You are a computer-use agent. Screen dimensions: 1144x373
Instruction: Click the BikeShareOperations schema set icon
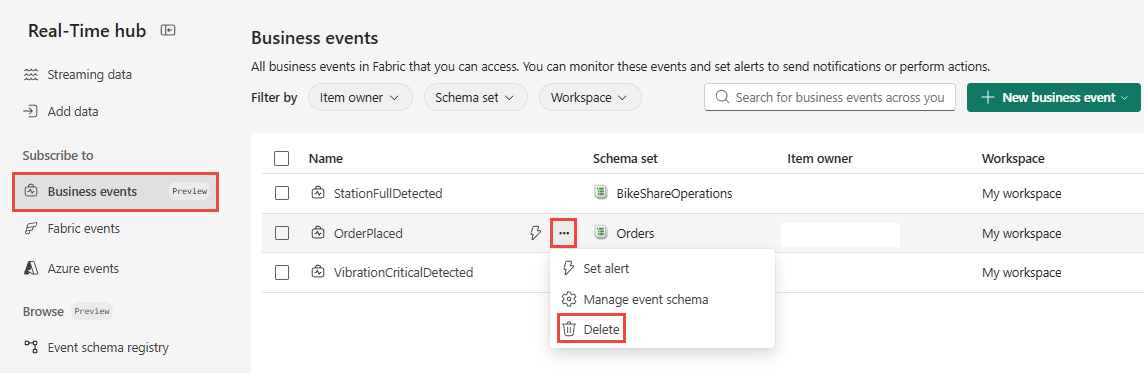600,193
